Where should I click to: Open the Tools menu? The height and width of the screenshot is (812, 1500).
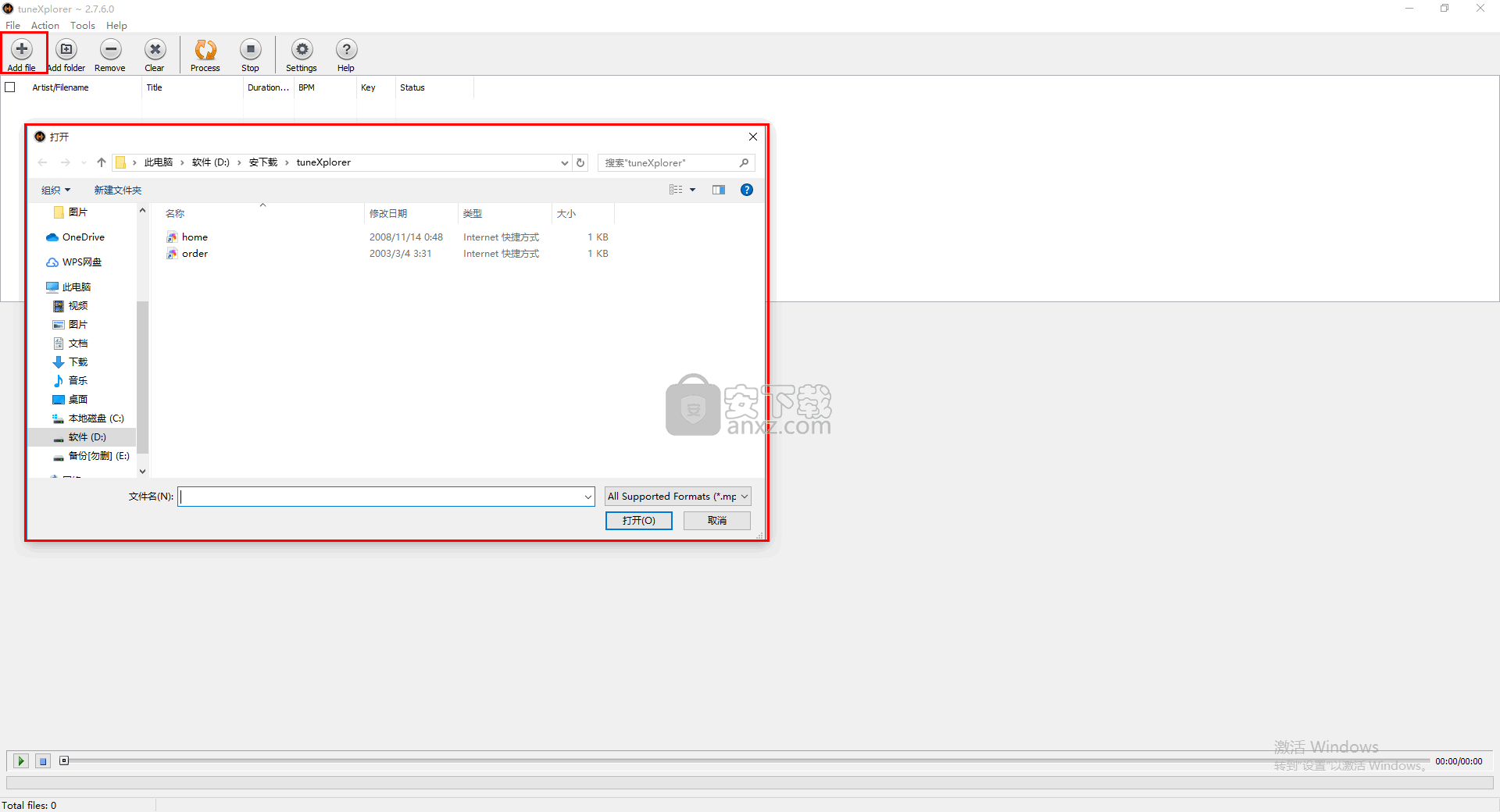click(x=82, y=25)
